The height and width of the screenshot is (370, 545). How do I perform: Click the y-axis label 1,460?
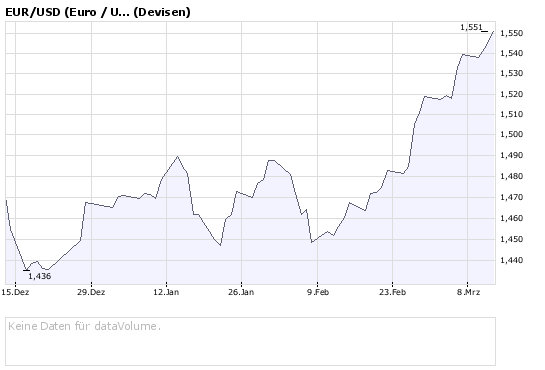tap(511, 218)
